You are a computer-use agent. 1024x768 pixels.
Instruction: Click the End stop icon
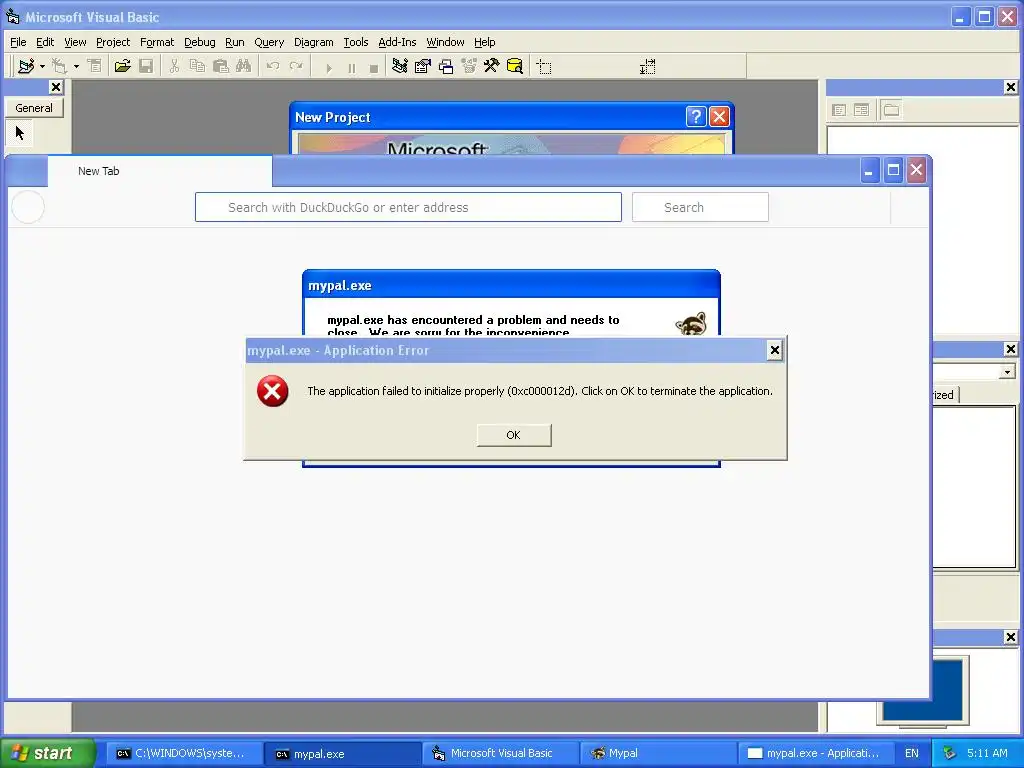click(x=374, y=67)
